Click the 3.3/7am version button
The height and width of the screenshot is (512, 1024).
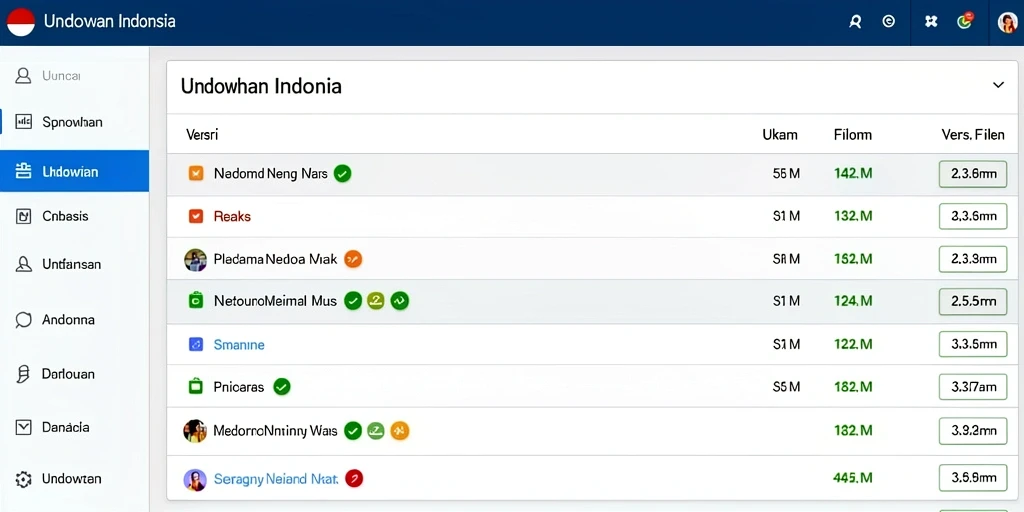(x=973, y=387)
